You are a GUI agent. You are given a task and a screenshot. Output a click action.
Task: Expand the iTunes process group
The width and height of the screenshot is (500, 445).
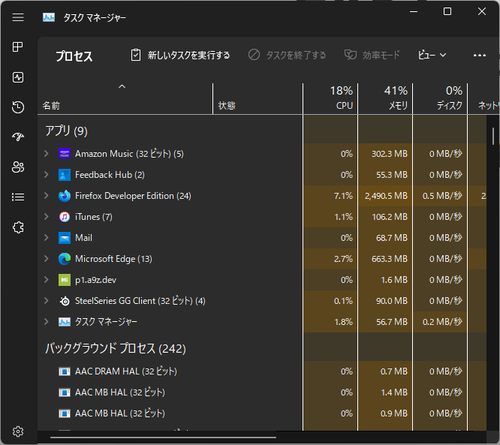coord(46,216)
